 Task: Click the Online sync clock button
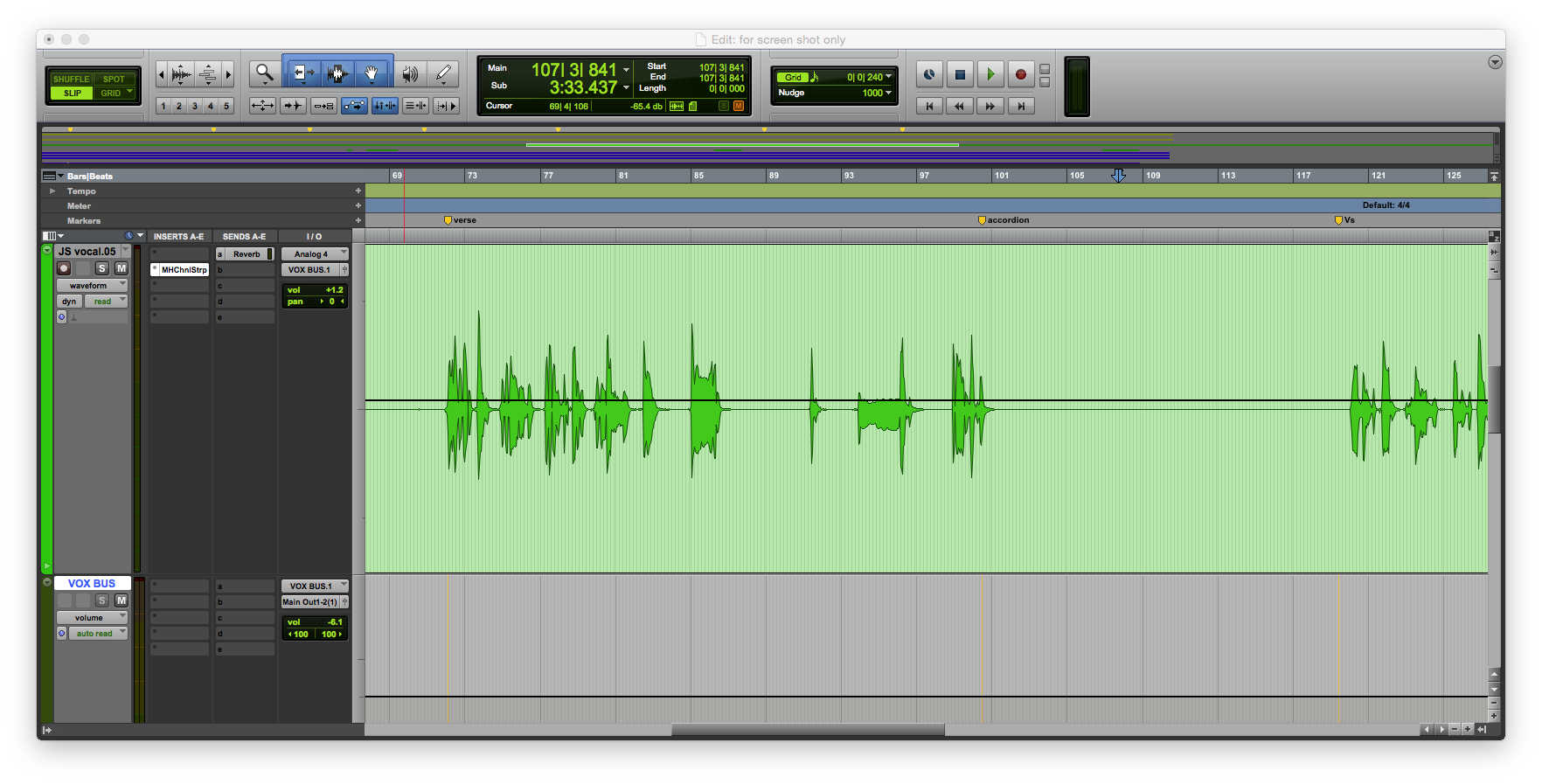pyautogui.click(x=929, y=74)
